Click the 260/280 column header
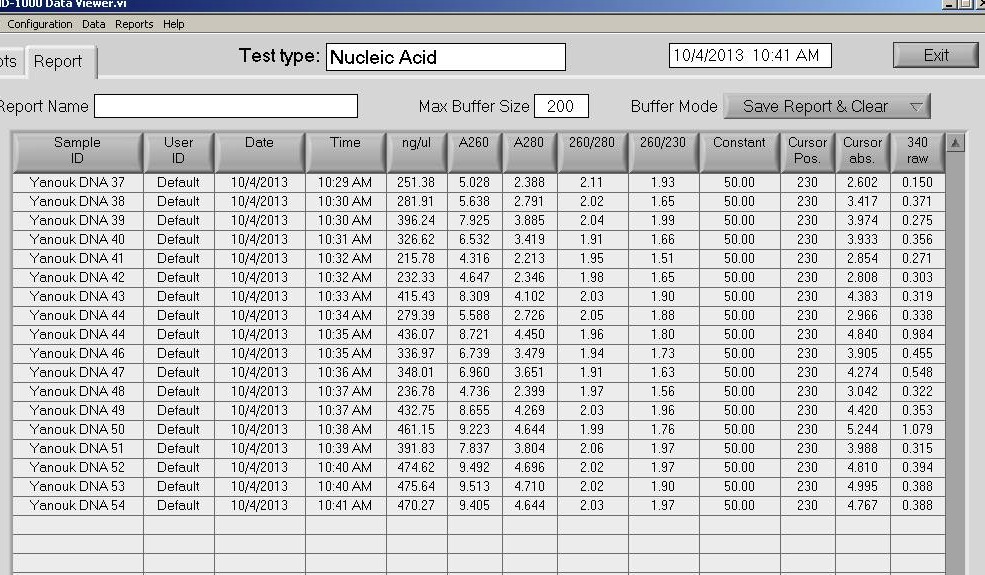 [x=592, y=151]
